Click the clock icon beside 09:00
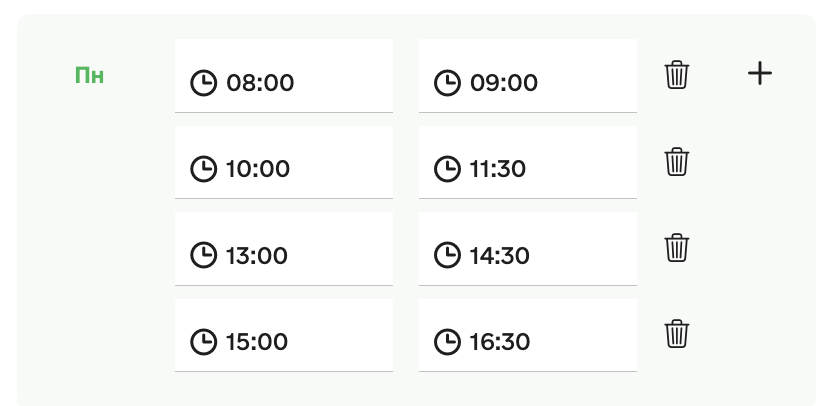This screenshot has width=832, height=406. tap(447, 82)
